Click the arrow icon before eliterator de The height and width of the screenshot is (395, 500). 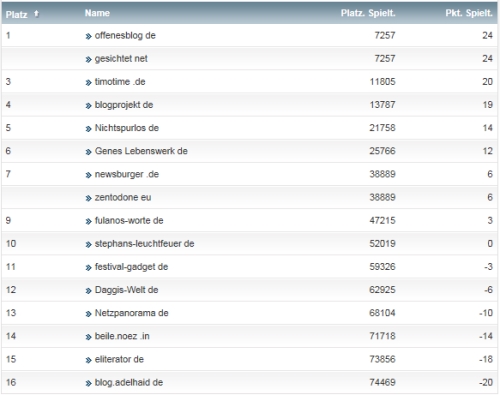[x=88, y=360]
